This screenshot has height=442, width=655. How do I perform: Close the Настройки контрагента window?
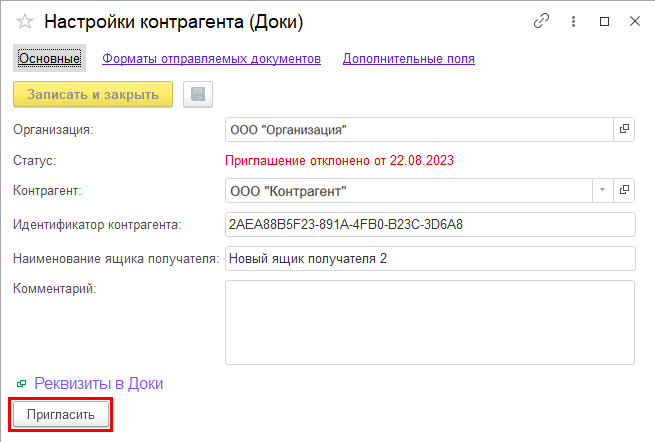tap(635, 21)
